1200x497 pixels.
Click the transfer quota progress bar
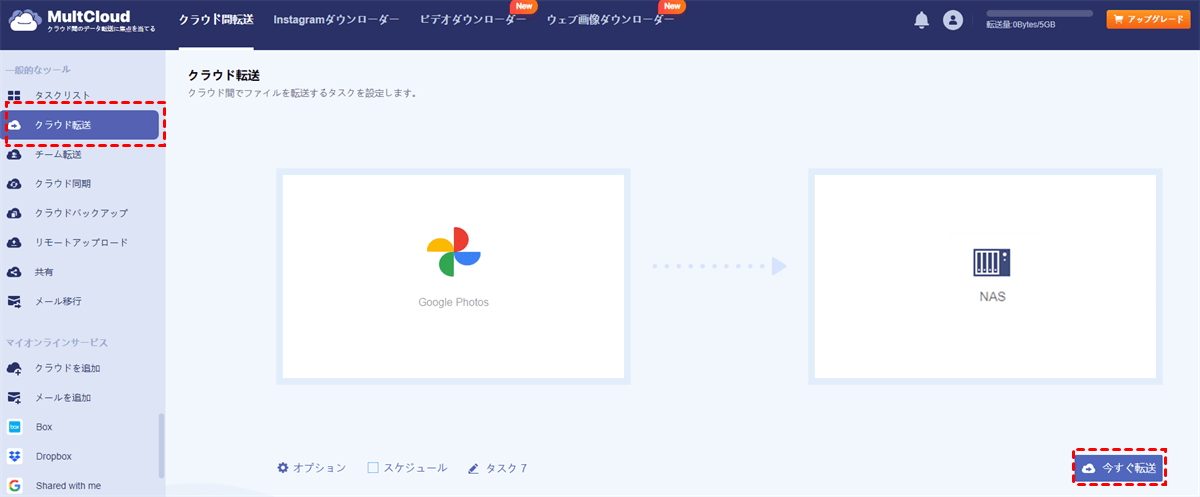[x=1039, y=13]
